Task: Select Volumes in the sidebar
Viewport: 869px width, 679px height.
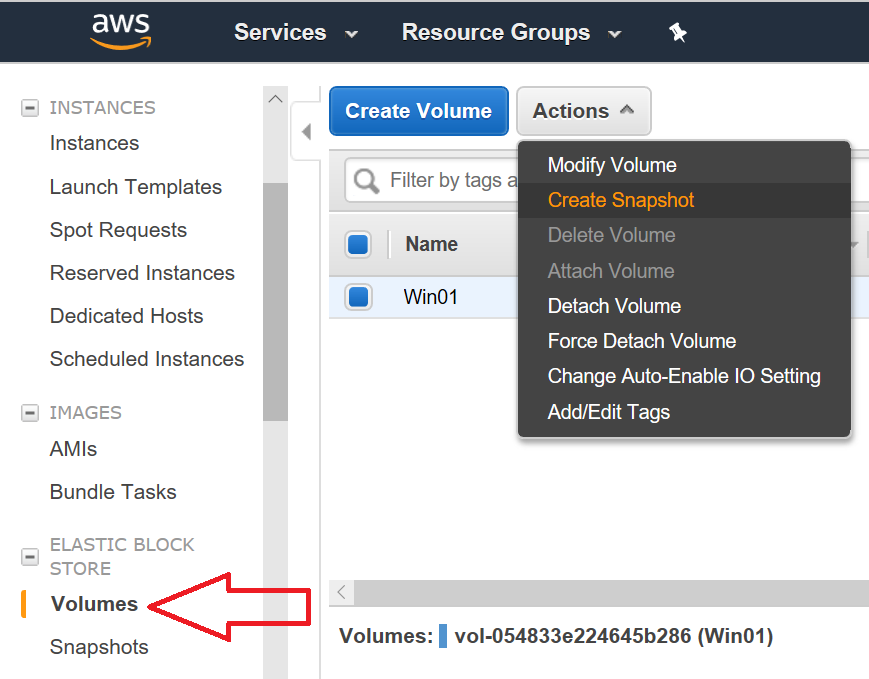Action: coord(94,604)
